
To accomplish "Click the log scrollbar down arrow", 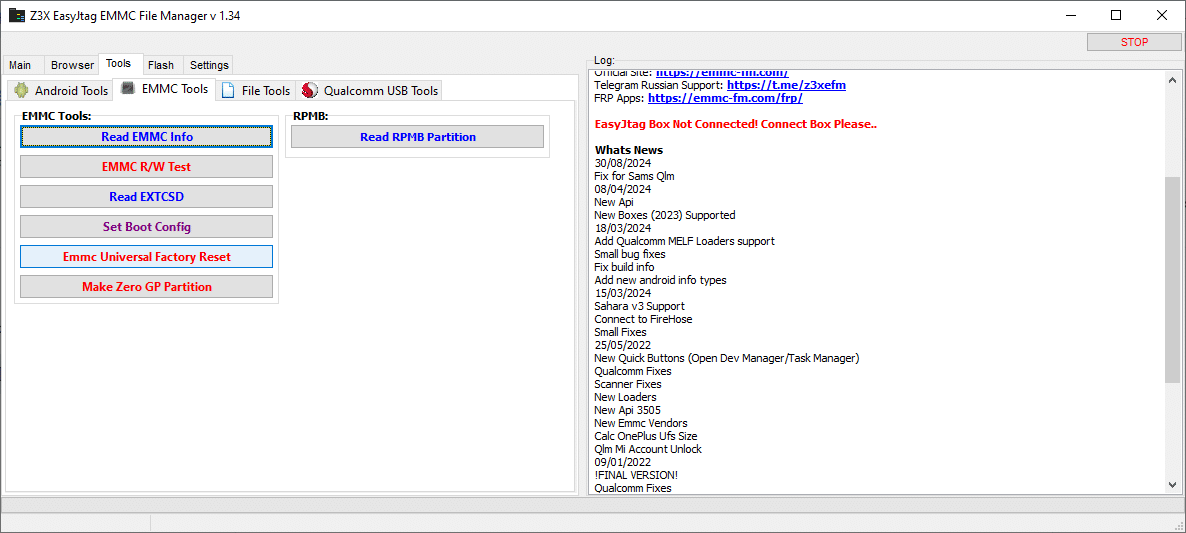I will click(x=1173, y=485).
